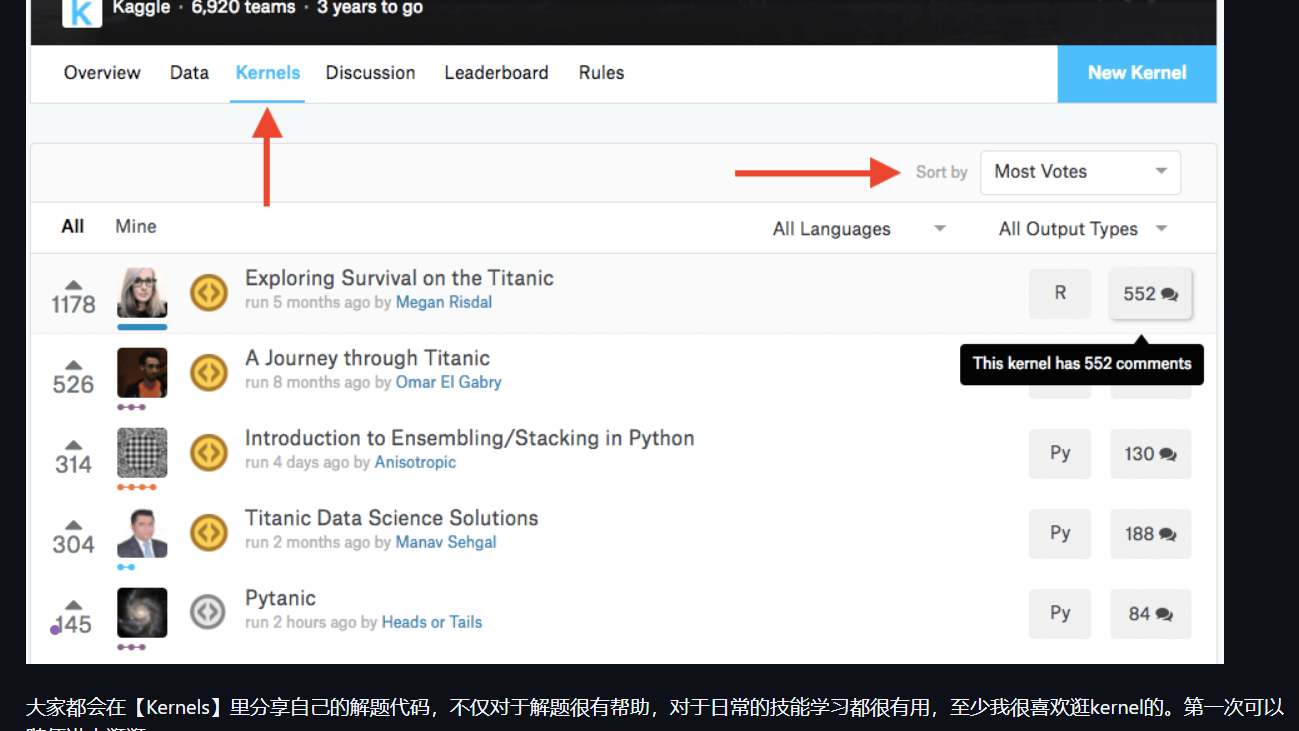Viewport: 1299px width, 731px height.
Task: Visit Heads or Tails profile link
Action: click(432, 622)
